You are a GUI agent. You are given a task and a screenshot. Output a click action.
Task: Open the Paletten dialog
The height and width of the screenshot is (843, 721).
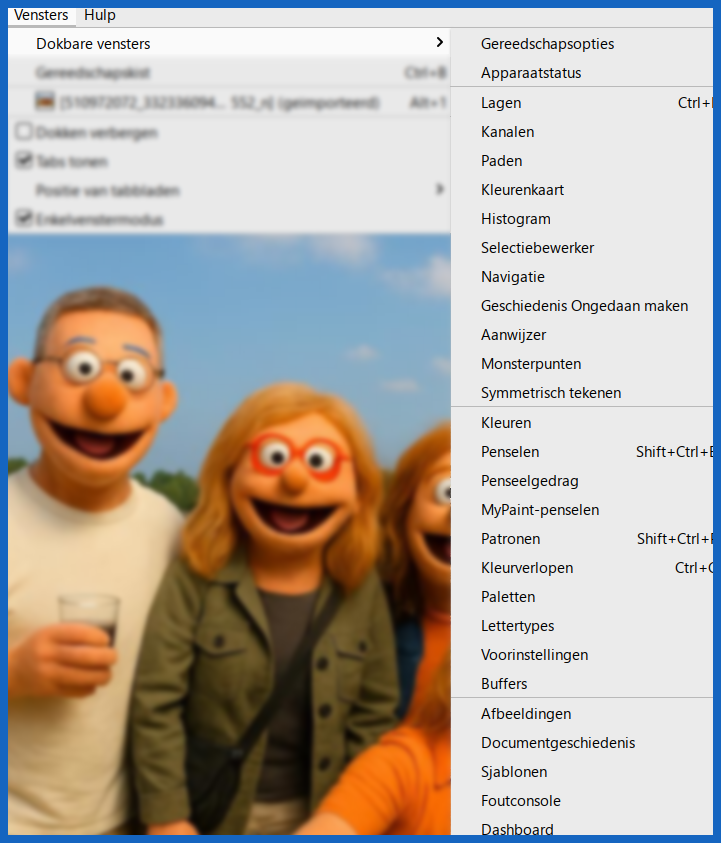pos(582,597)
